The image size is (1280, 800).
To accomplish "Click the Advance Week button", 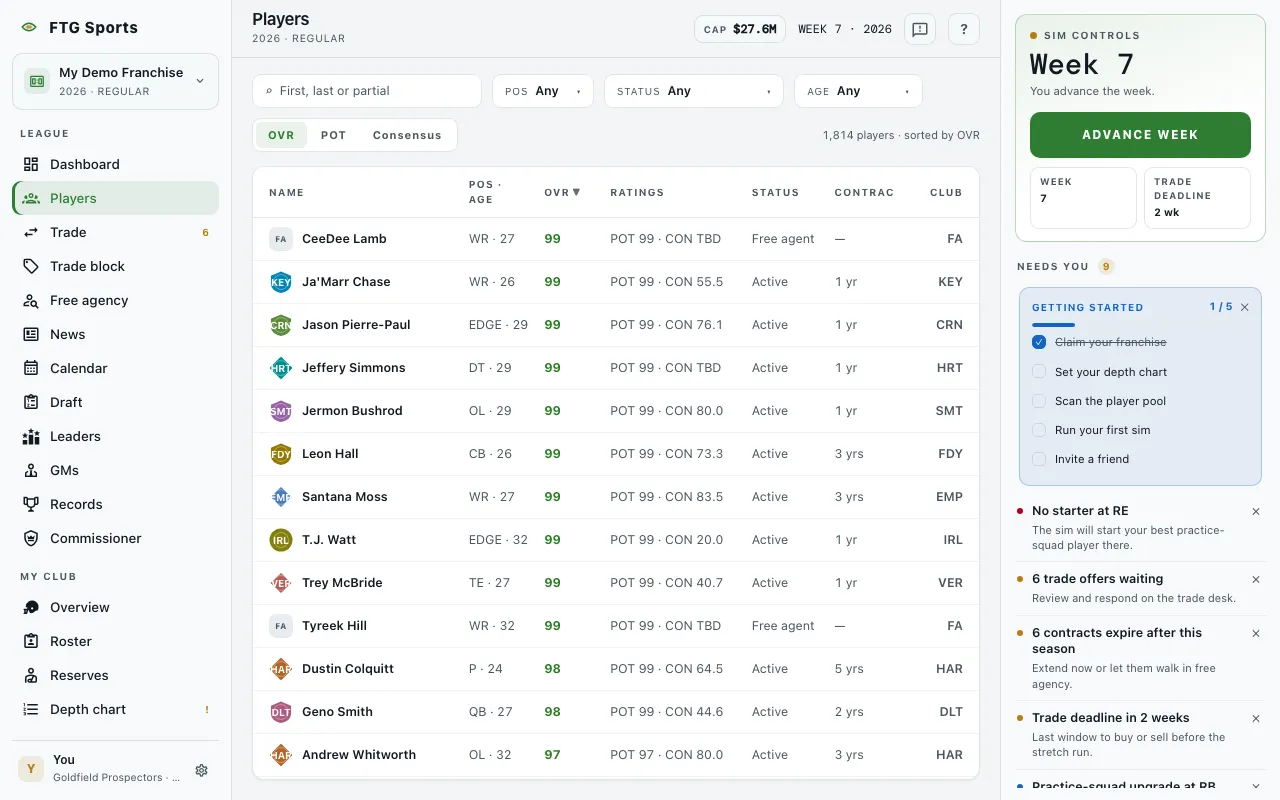I will [1140, 135].
